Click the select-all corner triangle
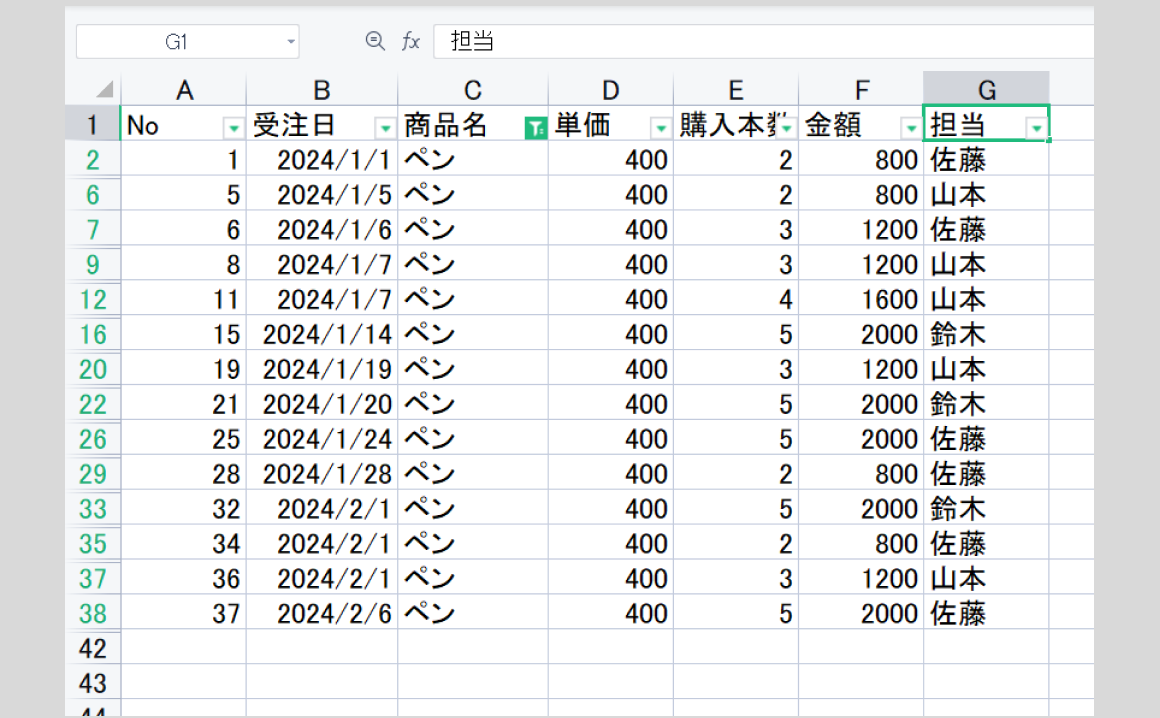Screen dimensions: 1160x718 coord(105,89)
